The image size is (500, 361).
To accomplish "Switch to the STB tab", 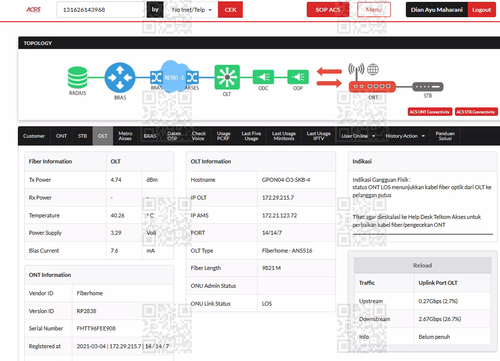I will [x=82, y=136].
